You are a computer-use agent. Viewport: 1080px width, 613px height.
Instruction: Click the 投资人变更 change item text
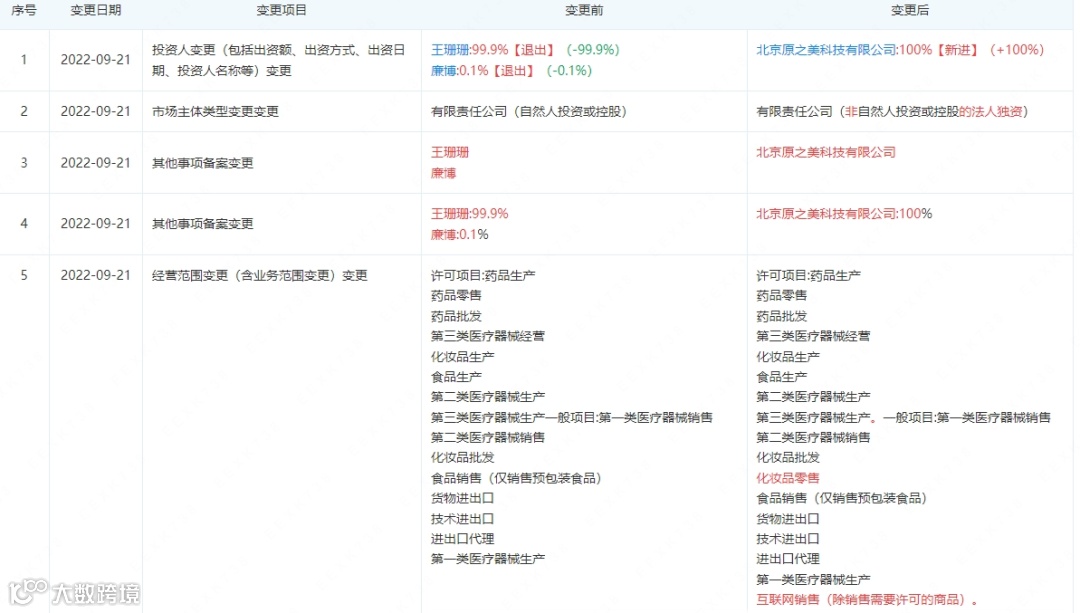pyautogui.click(x=278, y=60)
